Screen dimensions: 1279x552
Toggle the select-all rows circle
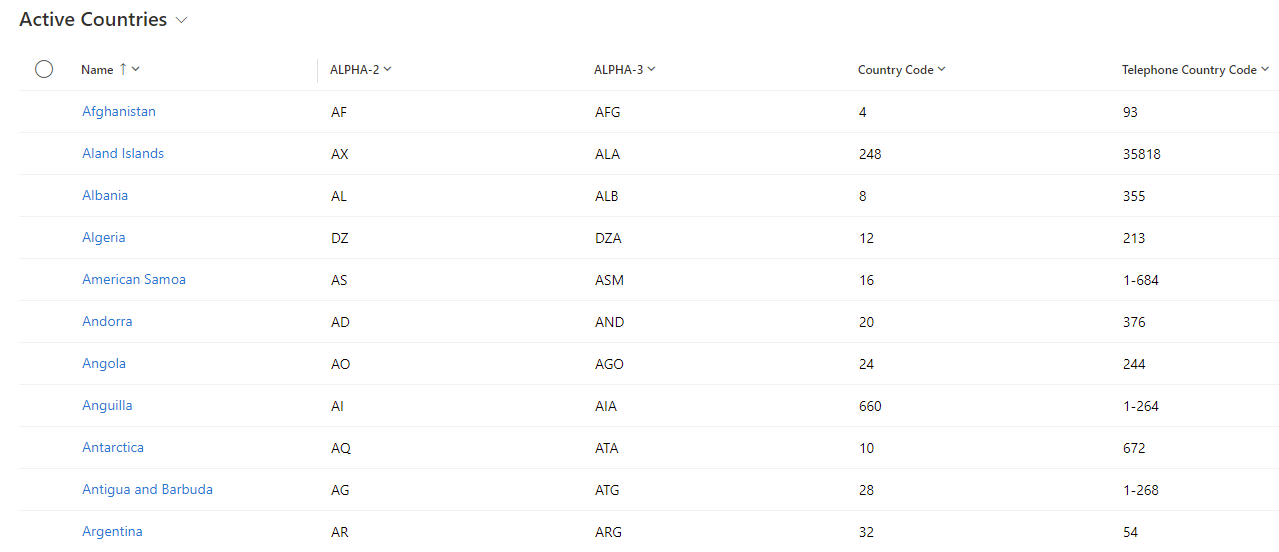click(x=44, y=69)
